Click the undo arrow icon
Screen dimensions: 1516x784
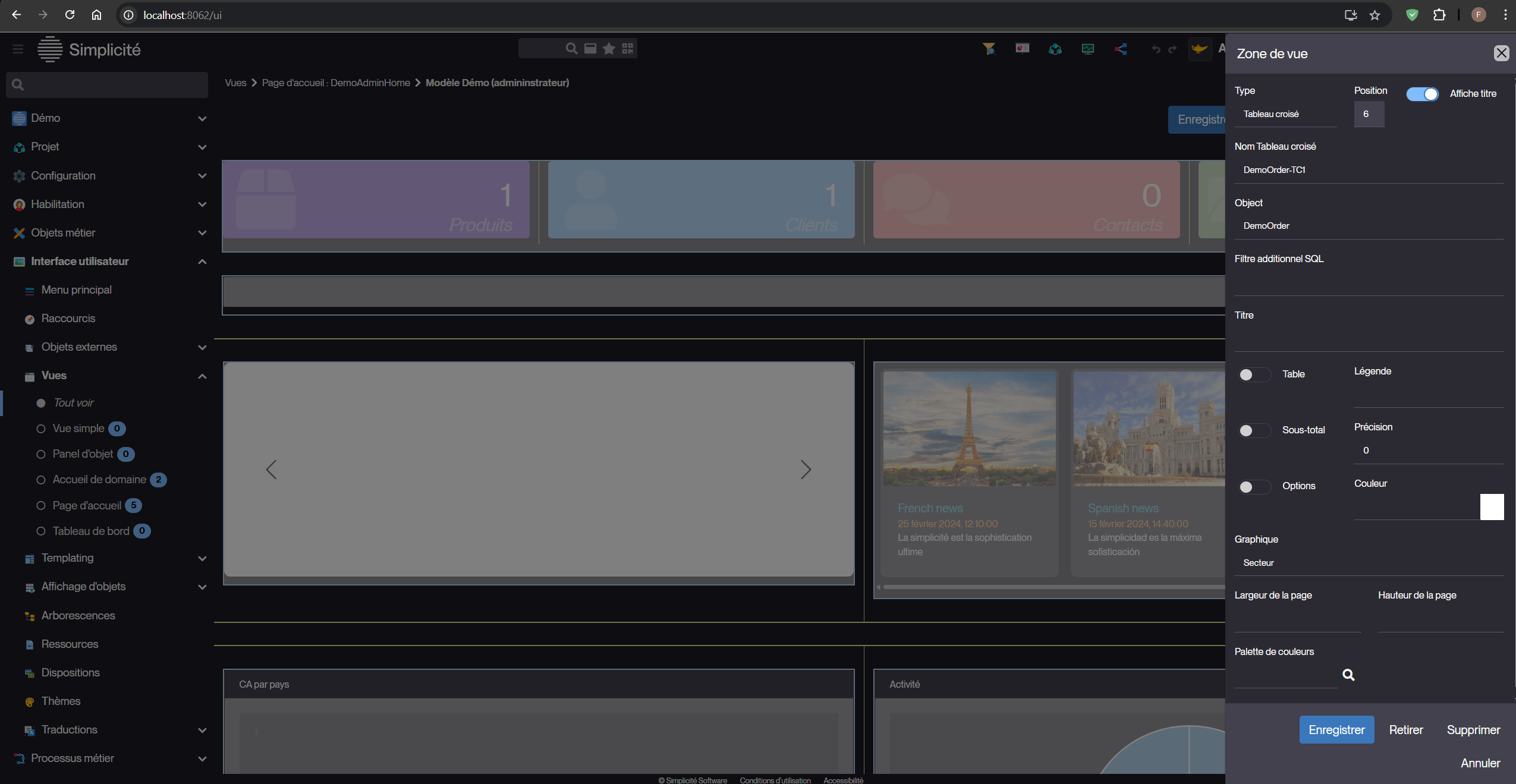pos(1156,49)
